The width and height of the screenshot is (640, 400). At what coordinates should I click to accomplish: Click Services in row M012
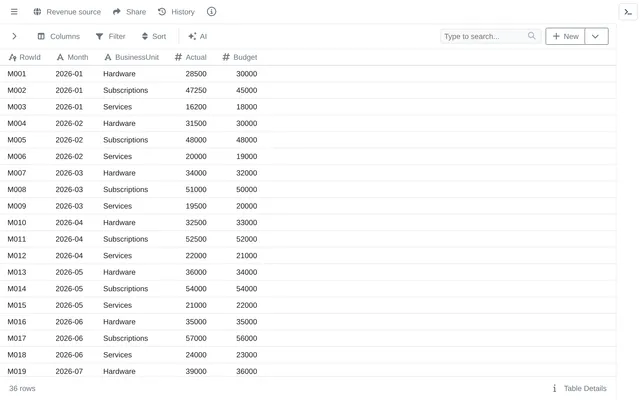tap(118, 256)
